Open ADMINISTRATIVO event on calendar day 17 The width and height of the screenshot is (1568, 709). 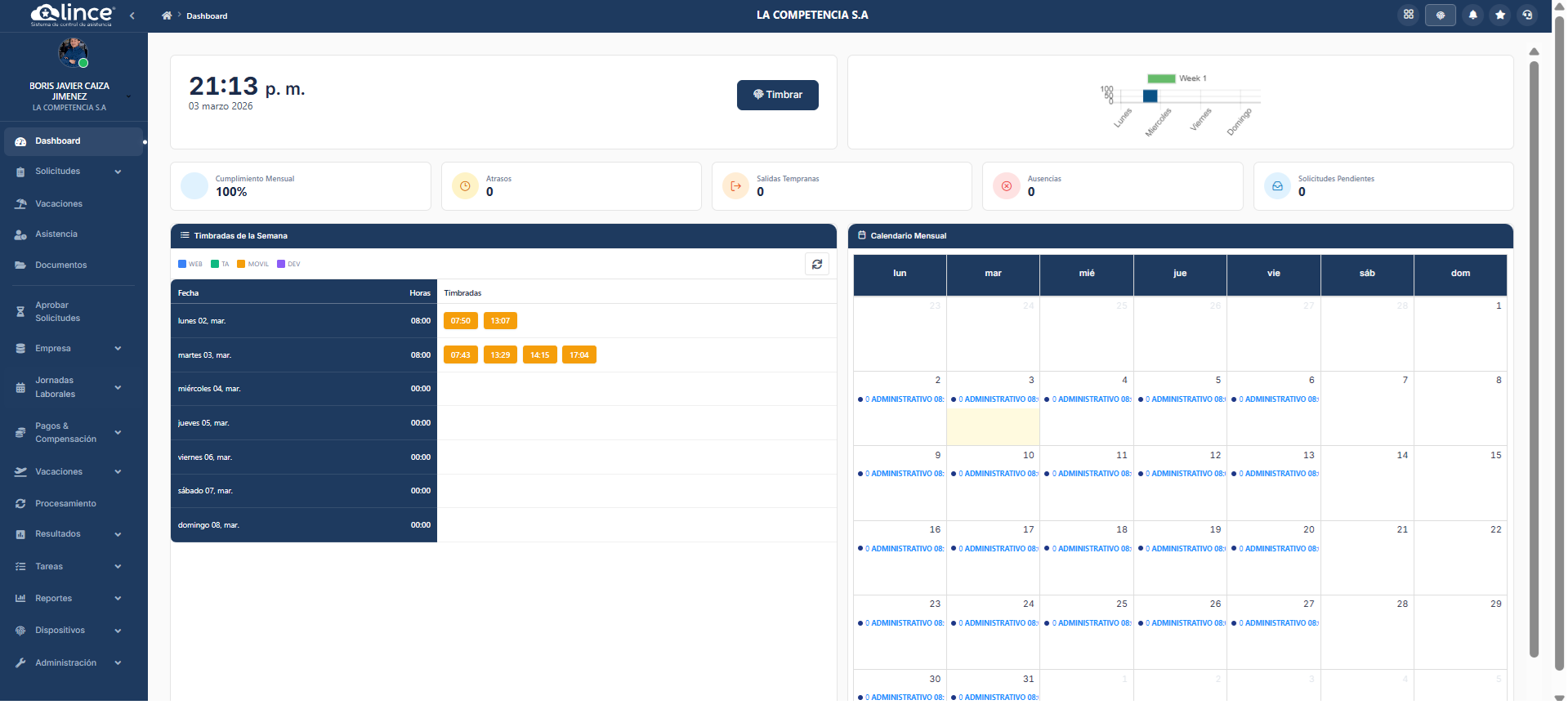point(994,549)
